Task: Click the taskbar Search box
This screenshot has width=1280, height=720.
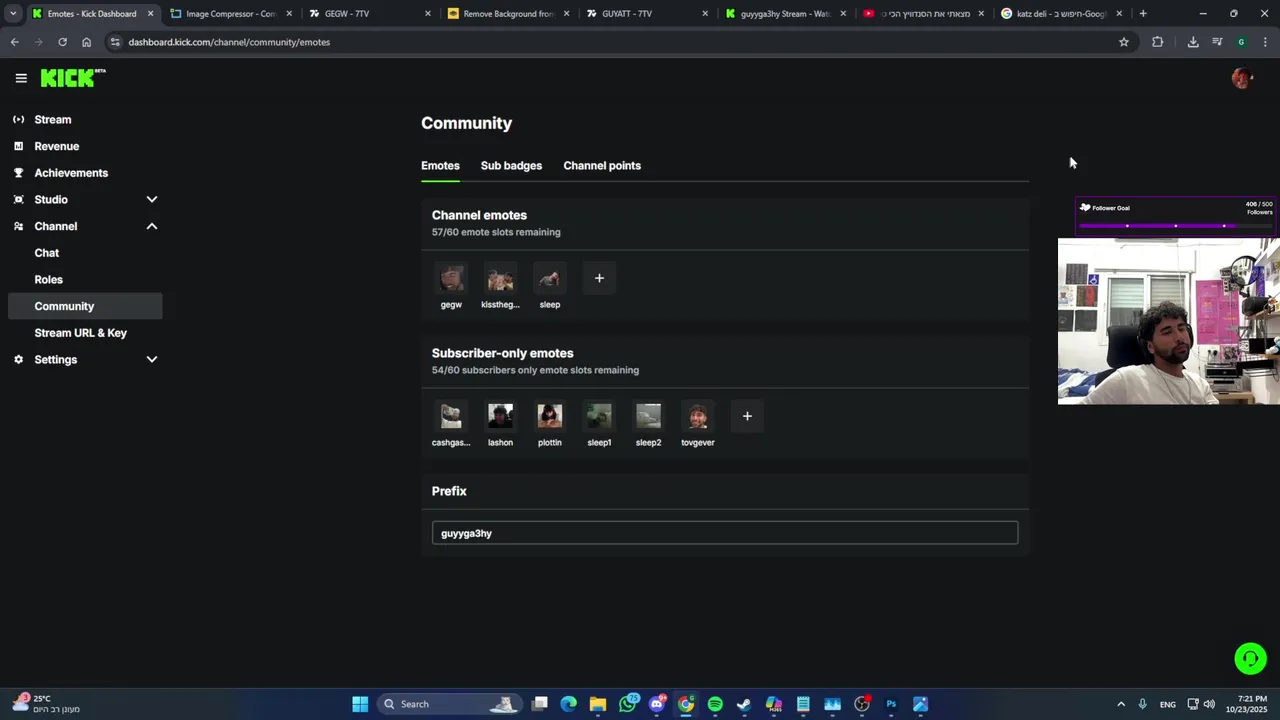Action: click(450, 704)
